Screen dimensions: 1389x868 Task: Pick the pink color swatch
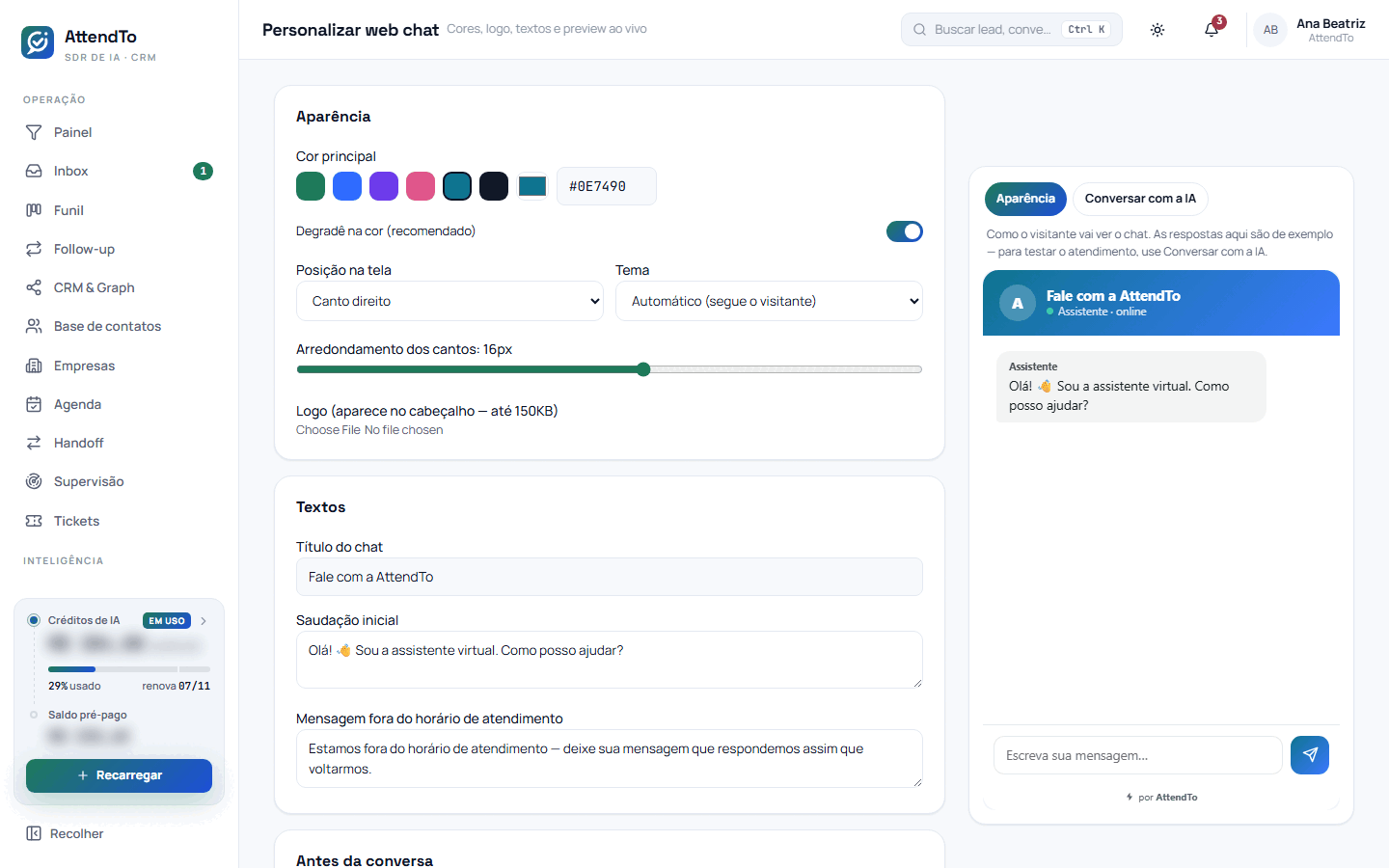[421, 186]
